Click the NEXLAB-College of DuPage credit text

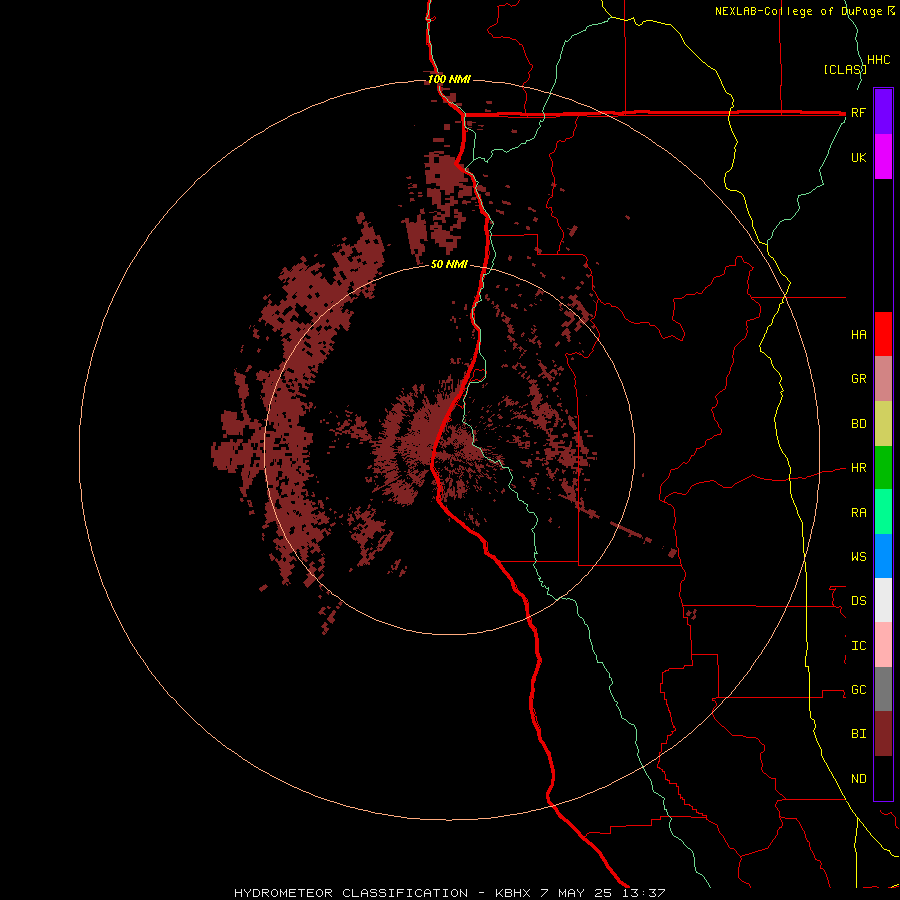[800, 11]
